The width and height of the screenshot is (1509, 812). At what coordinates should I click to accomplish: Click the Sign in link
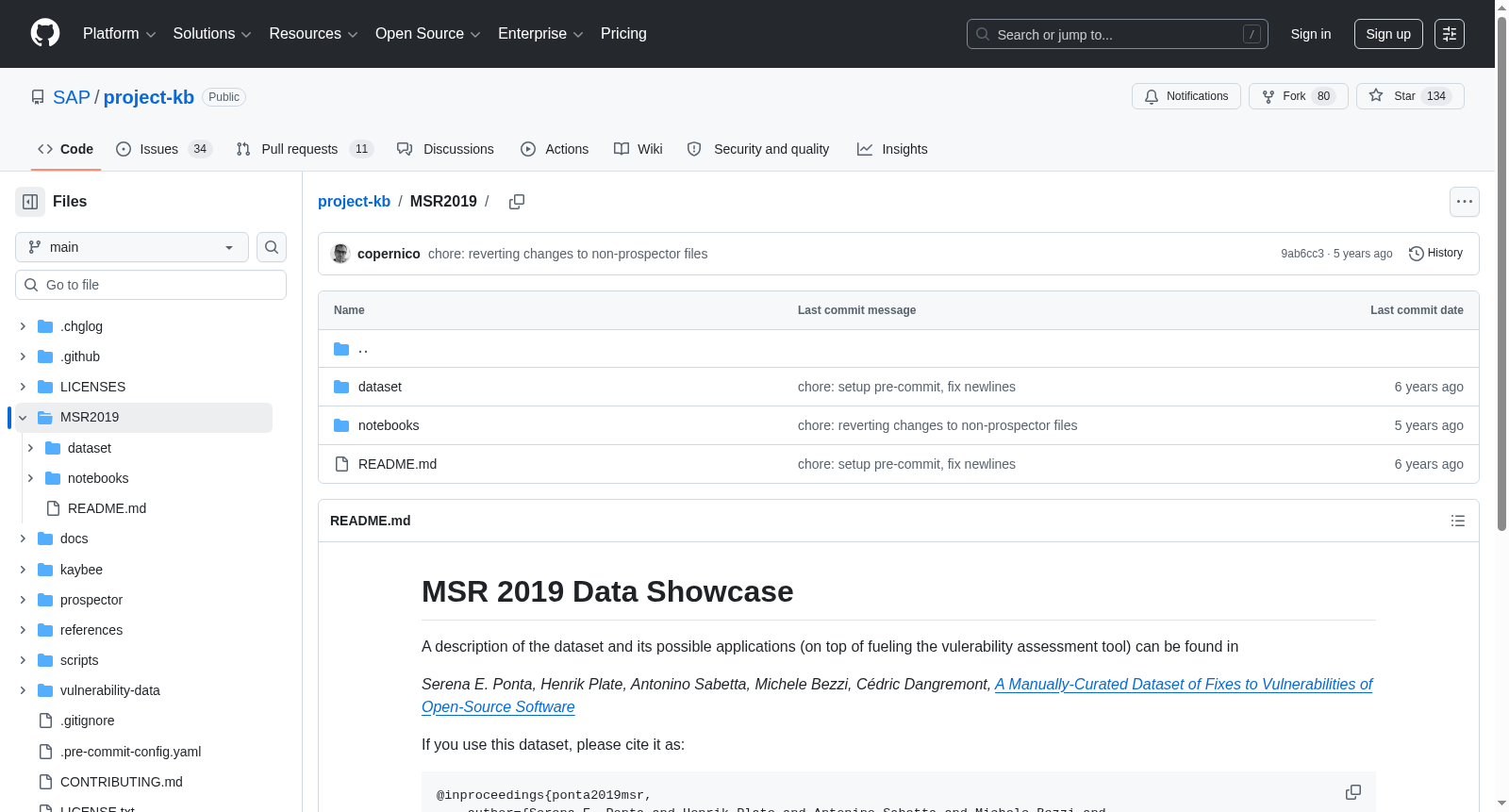(1311, 34)
